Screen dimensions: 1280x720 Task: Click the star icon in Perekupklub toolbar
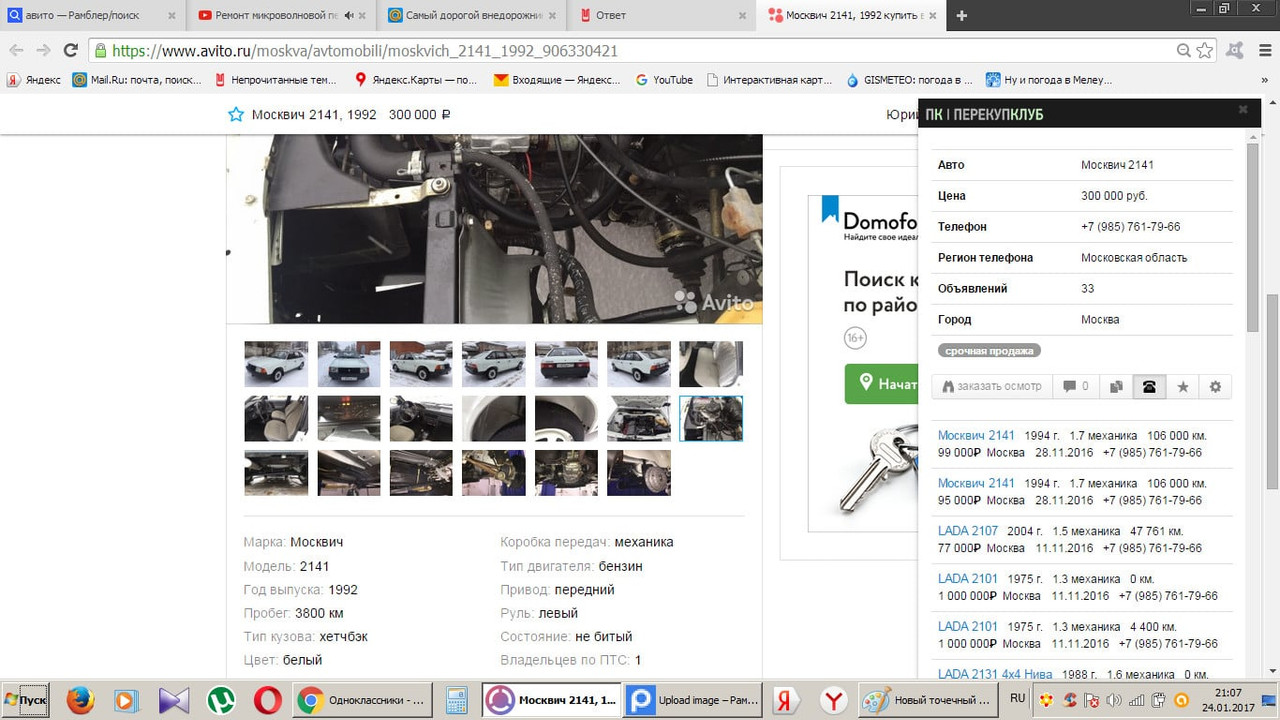(1182, 386)
